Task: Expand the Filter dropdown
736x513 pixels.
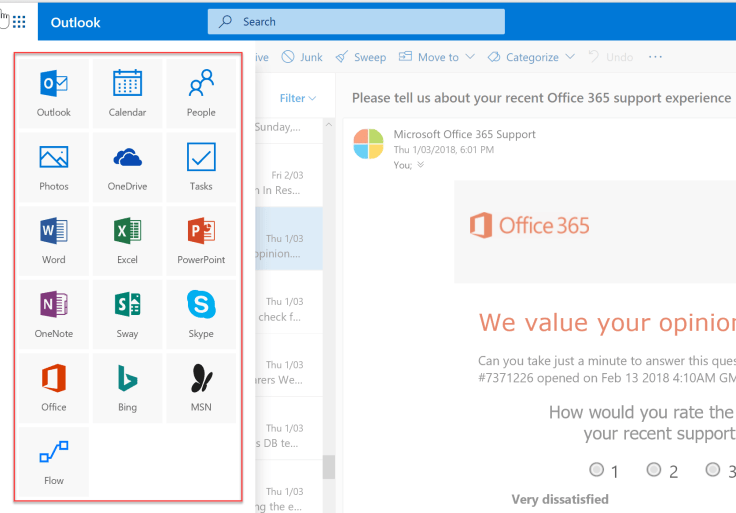Action: [x=298, y=98]
